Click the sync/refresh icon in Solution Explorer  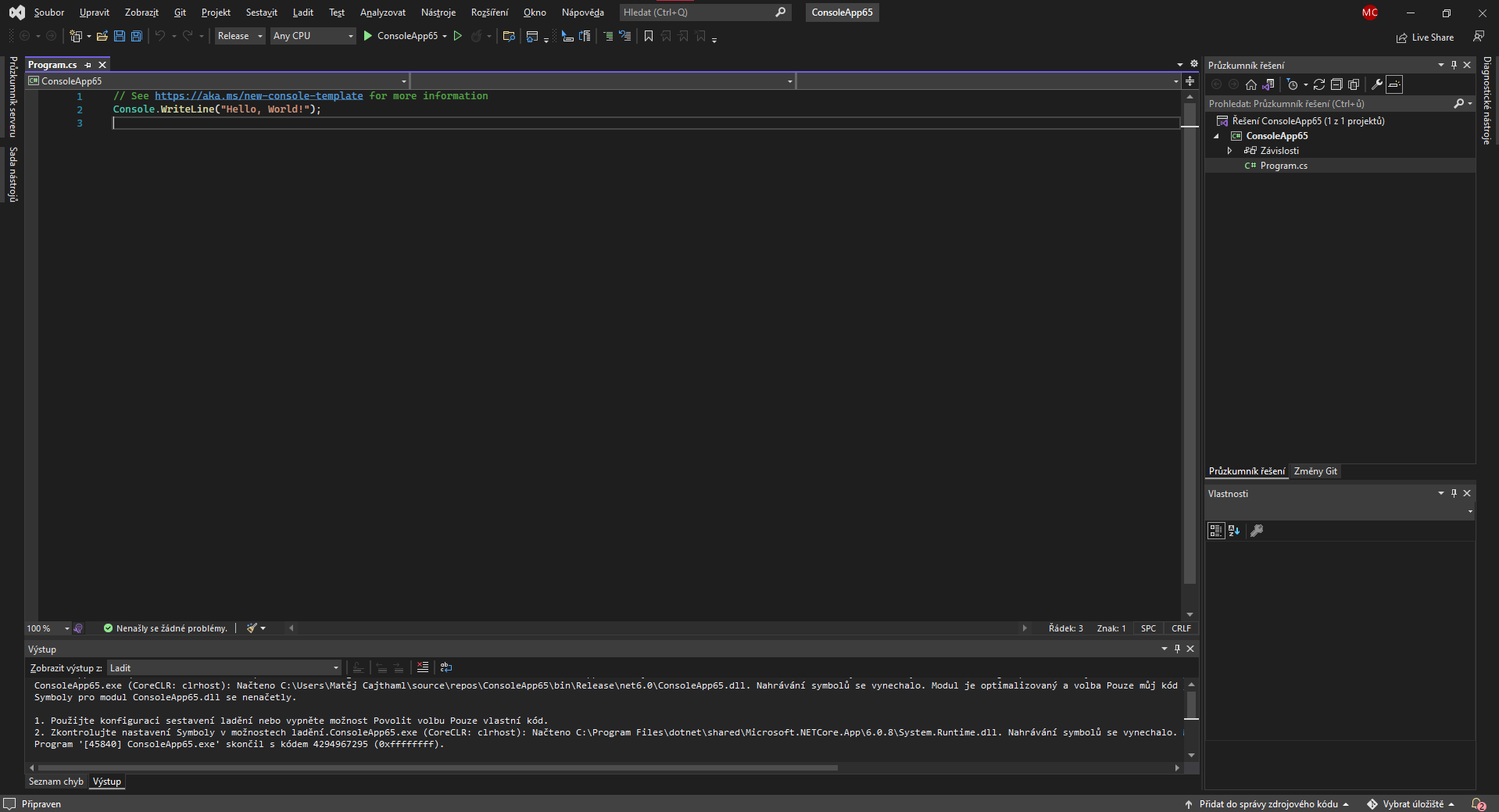pyautogui.click(x=1319, y=84)
